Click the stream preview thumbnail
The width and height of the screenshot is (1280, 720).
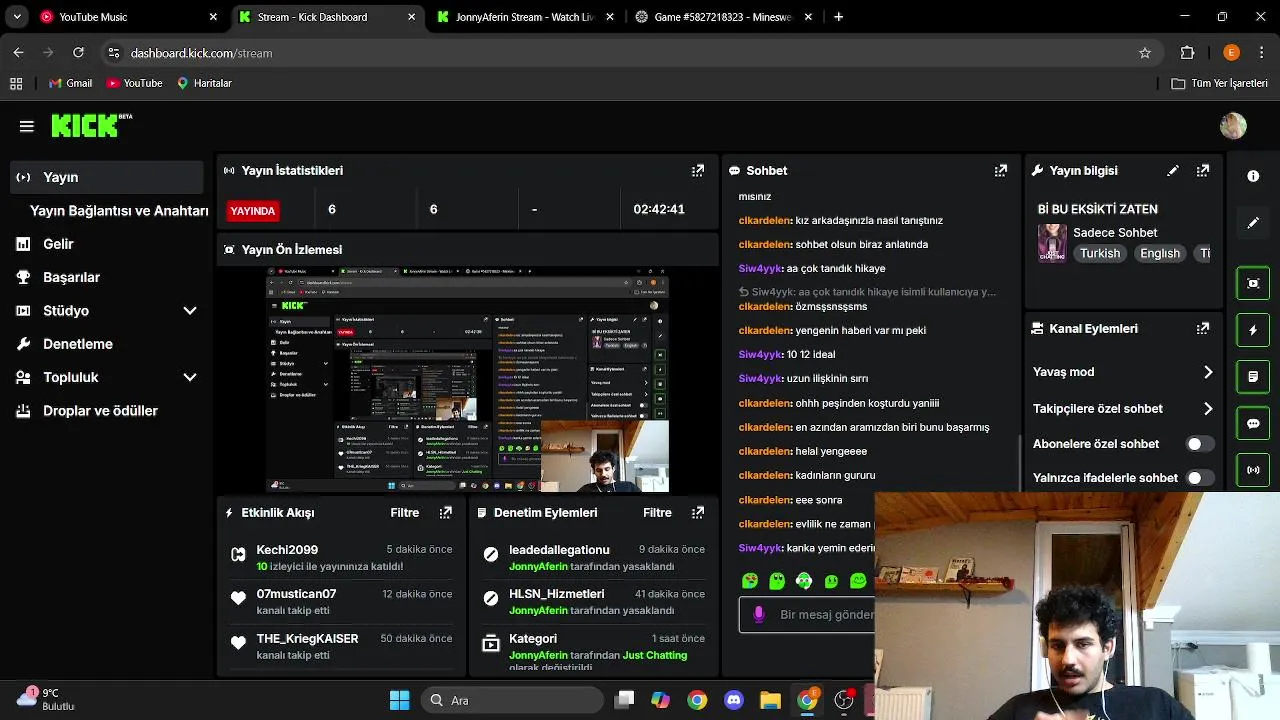point(467,380)
